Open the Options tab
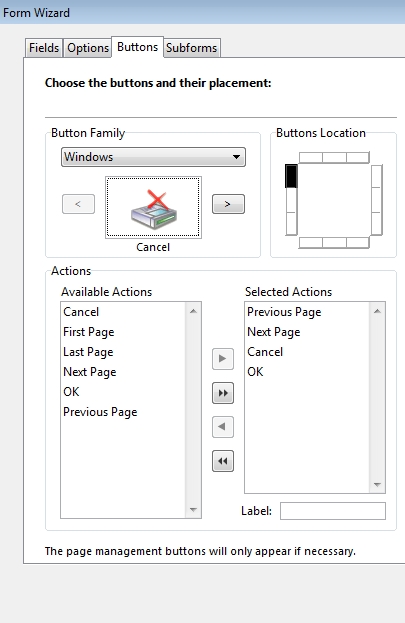Viewport: 405px width, 623px height. (x=88, y=48)
